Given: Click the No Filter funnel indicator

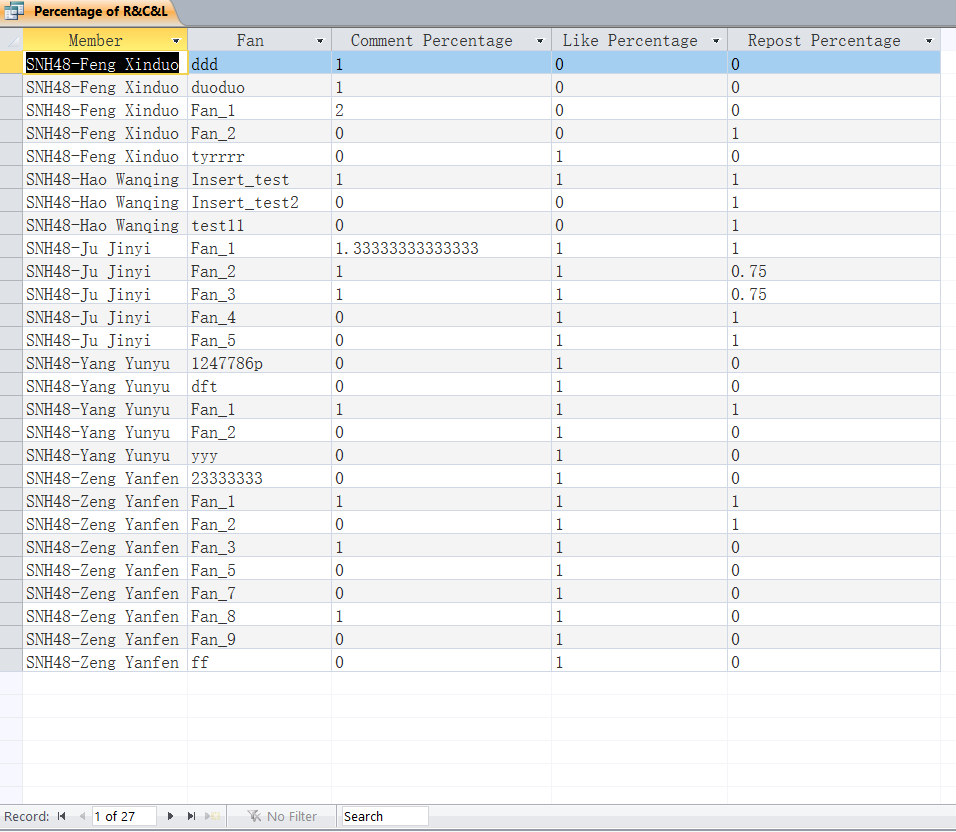Looking at the screenshot, I should pyautogui.click(x=282, y=816).
